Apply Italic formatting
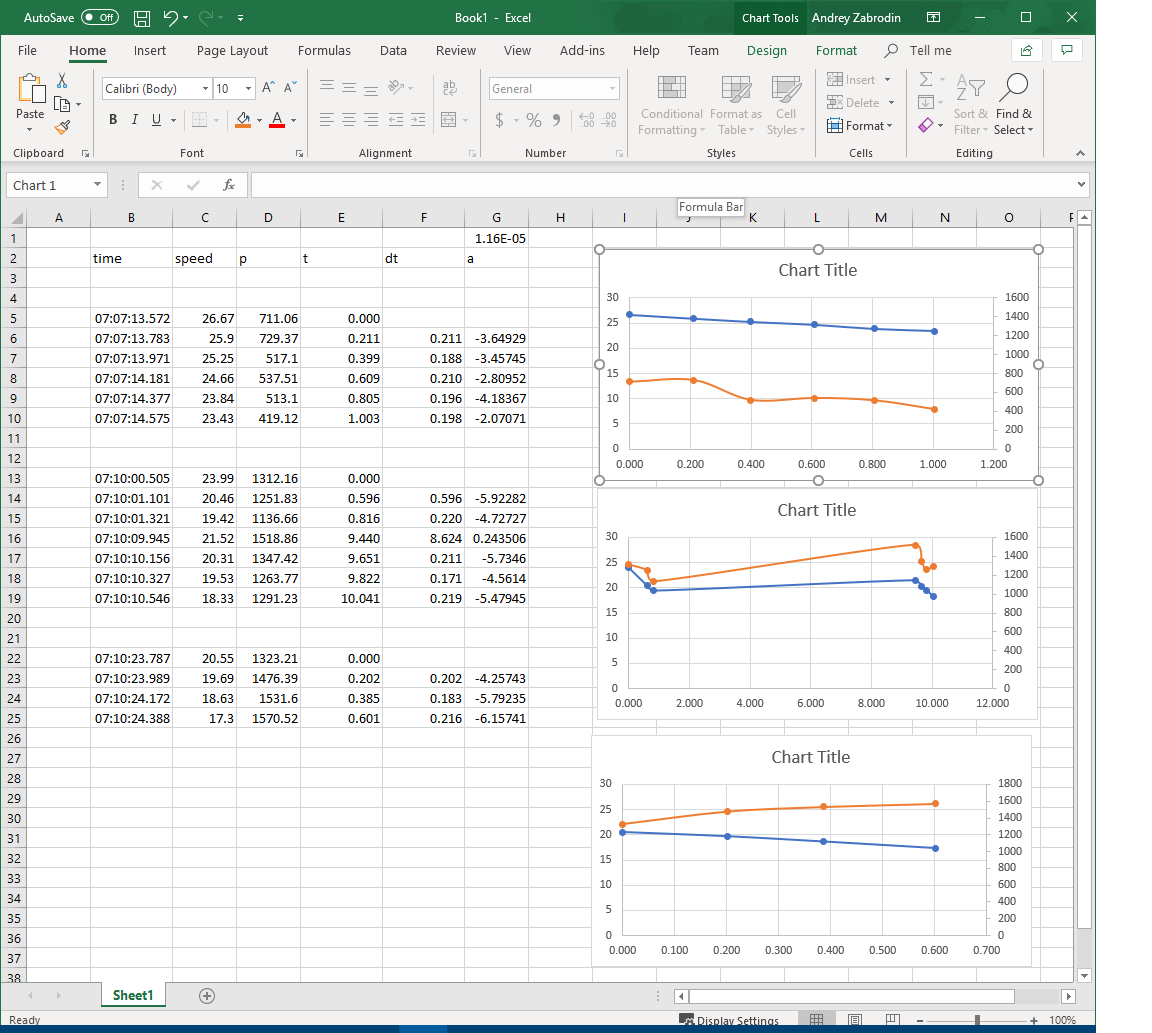Image resolution: width=1152 pixels, height=1033 pixels. coord(134,120)
